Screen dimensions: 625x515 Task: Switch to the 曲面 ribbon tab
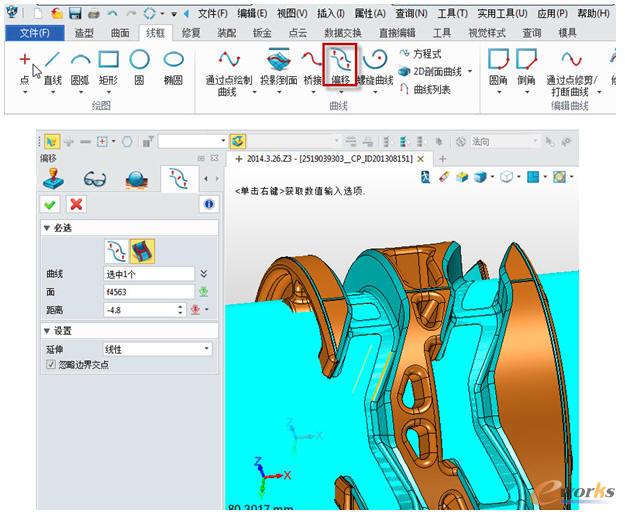[x=119, y=33]
